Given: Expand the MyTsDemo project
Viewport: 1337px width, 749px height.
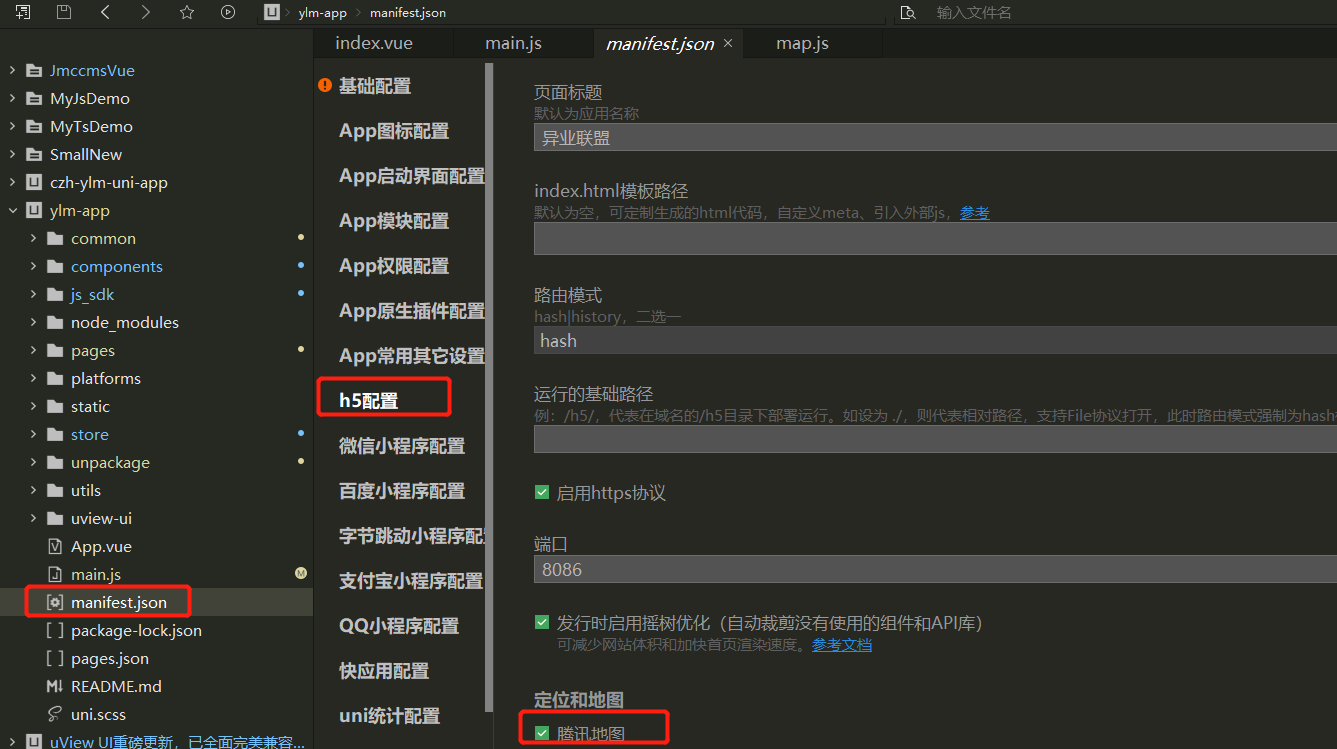Looking at the screenshot, I should coord(12,126).
